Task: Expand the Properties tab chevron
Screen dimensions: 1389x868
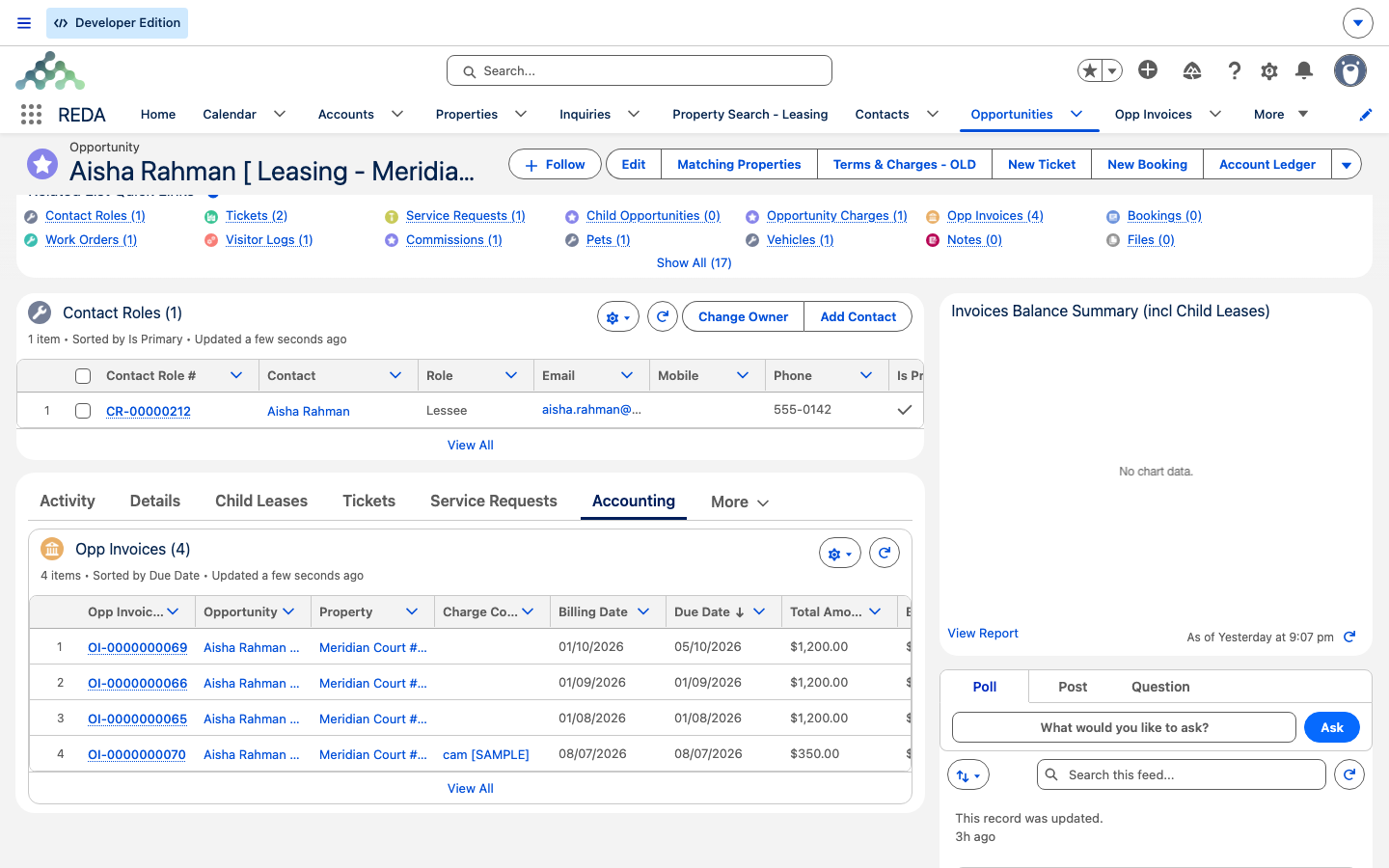Action: [x=521, y=114]
